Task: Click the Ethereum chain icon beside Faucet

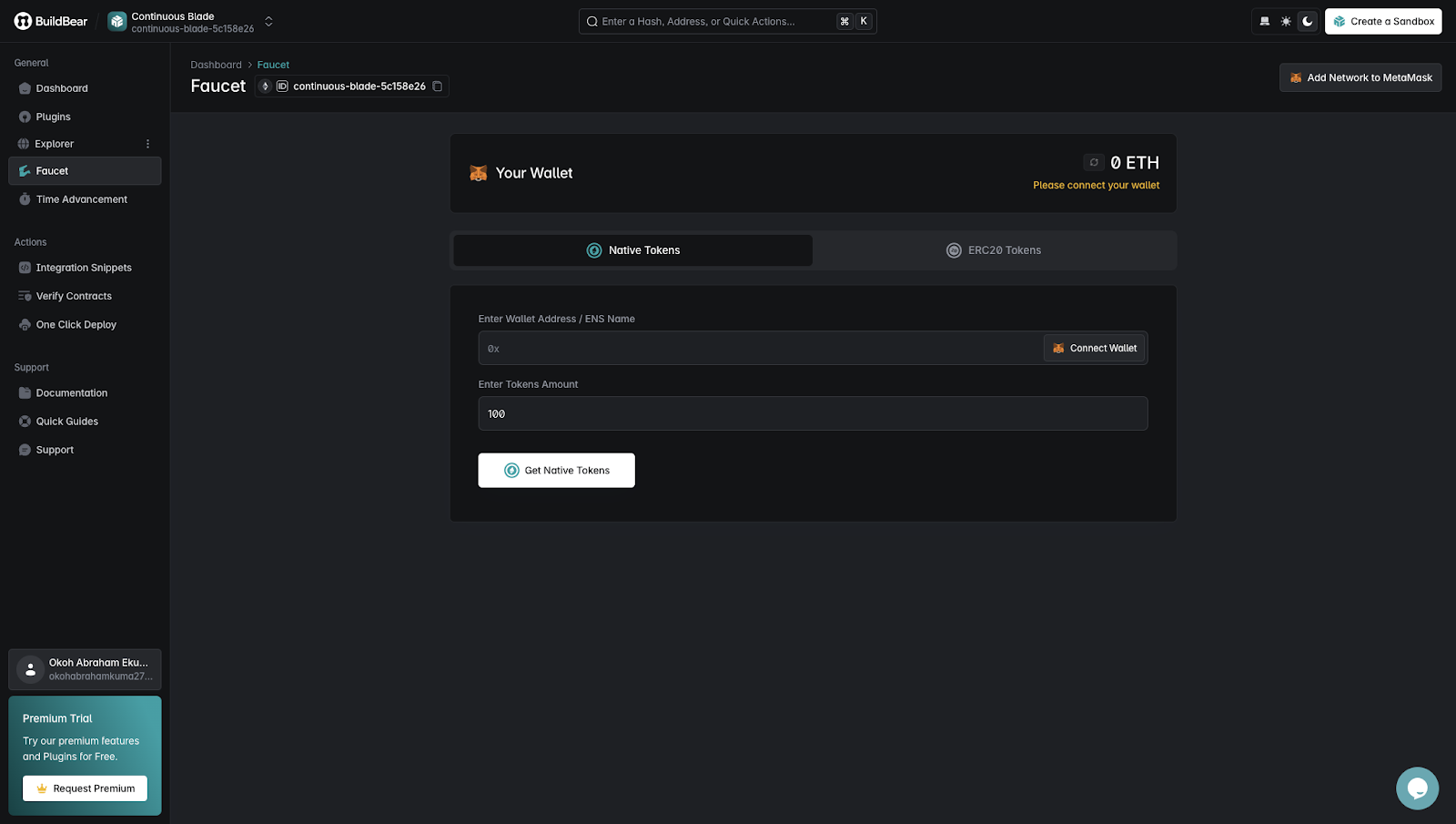Action: click(266, 86)
